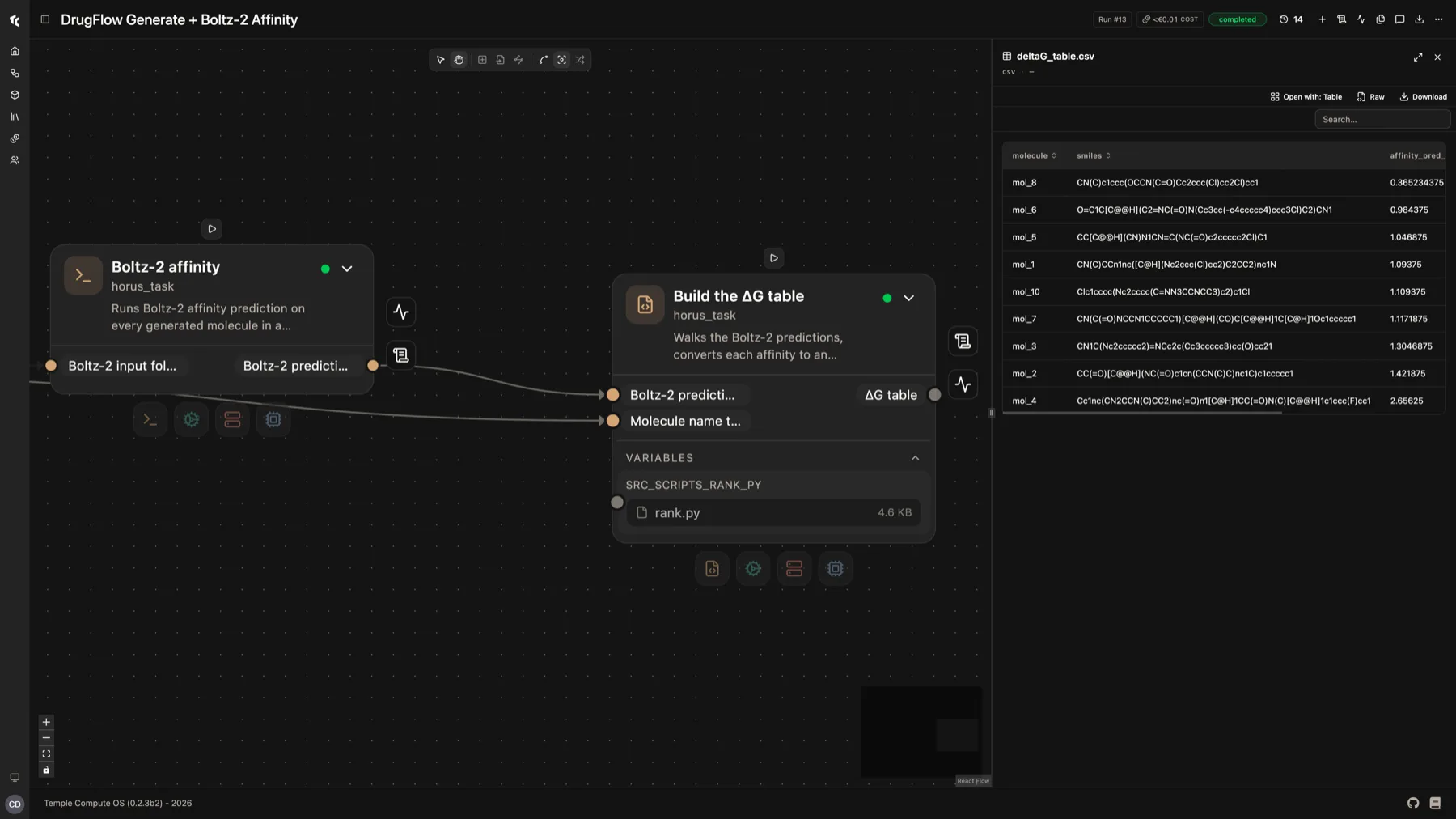The image size is (1456, 819).
Task: Click the table horizontal scrollbar
Action: point(1142,414)
